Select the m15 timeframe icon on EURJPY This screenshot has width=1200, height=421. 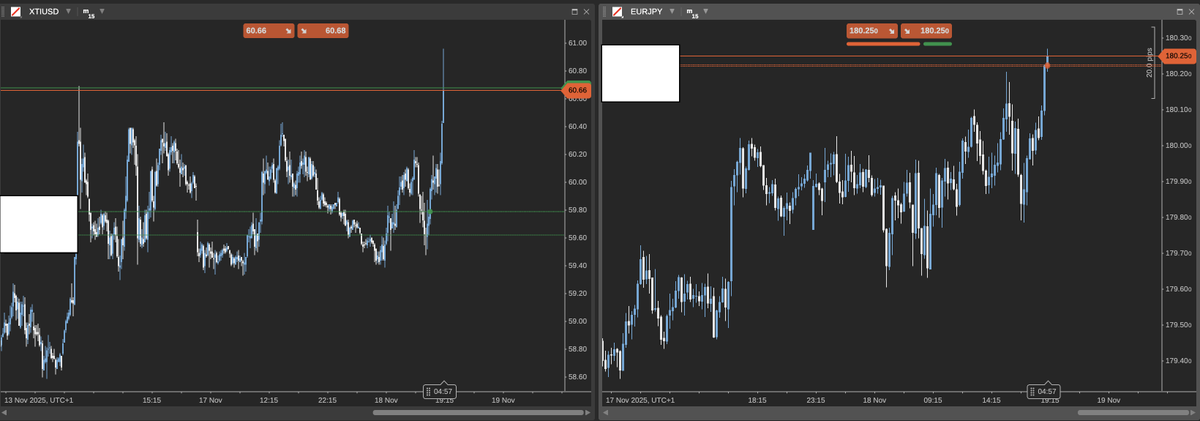tap(691, 12)
